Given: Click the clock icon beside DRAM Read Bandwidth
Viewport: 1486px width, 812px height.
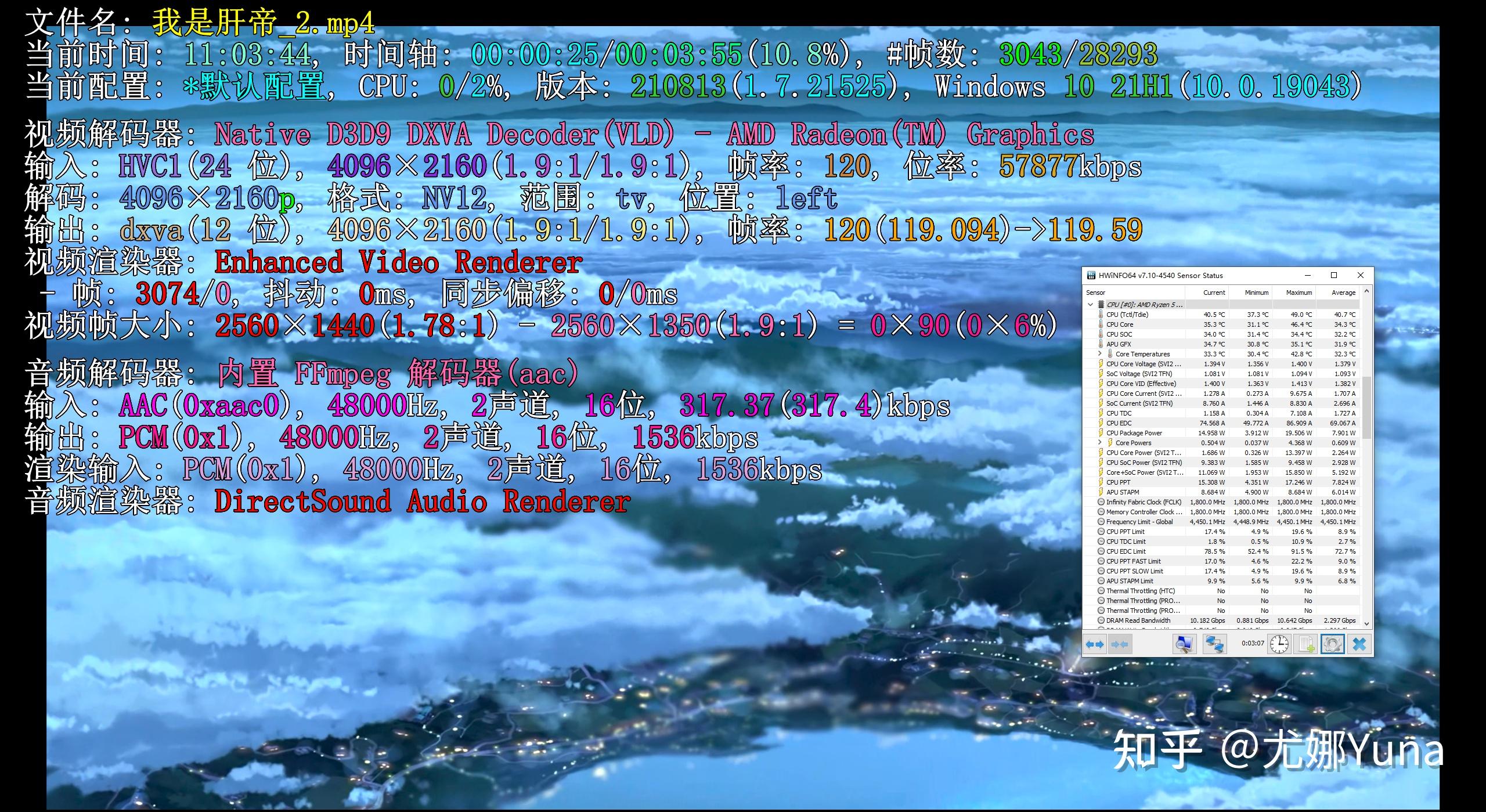Looking at the screenshot, I should 1101,620.
